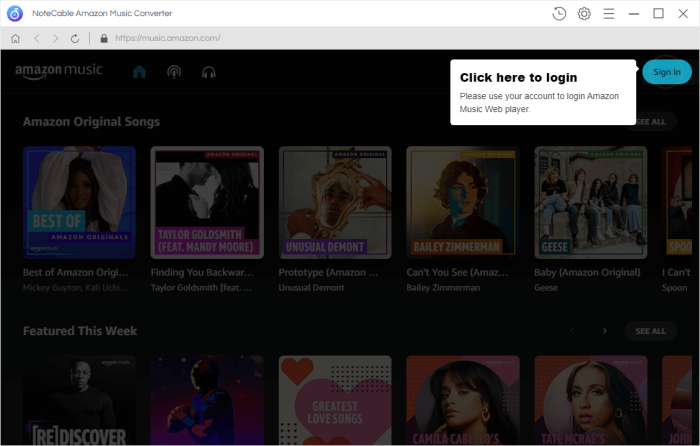Screen dimensions: 700x446
Task: Click 'Best of Amazon Origi...' title
Action: (x=75, y=272)
